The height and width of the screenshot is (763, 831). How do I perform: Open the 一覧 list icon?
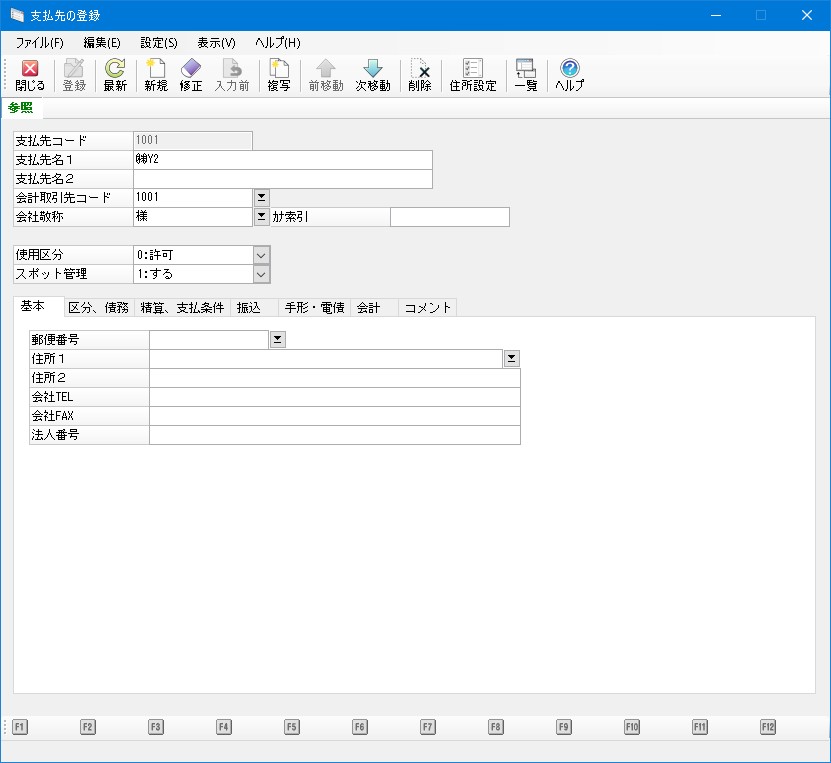coord(526,76)
